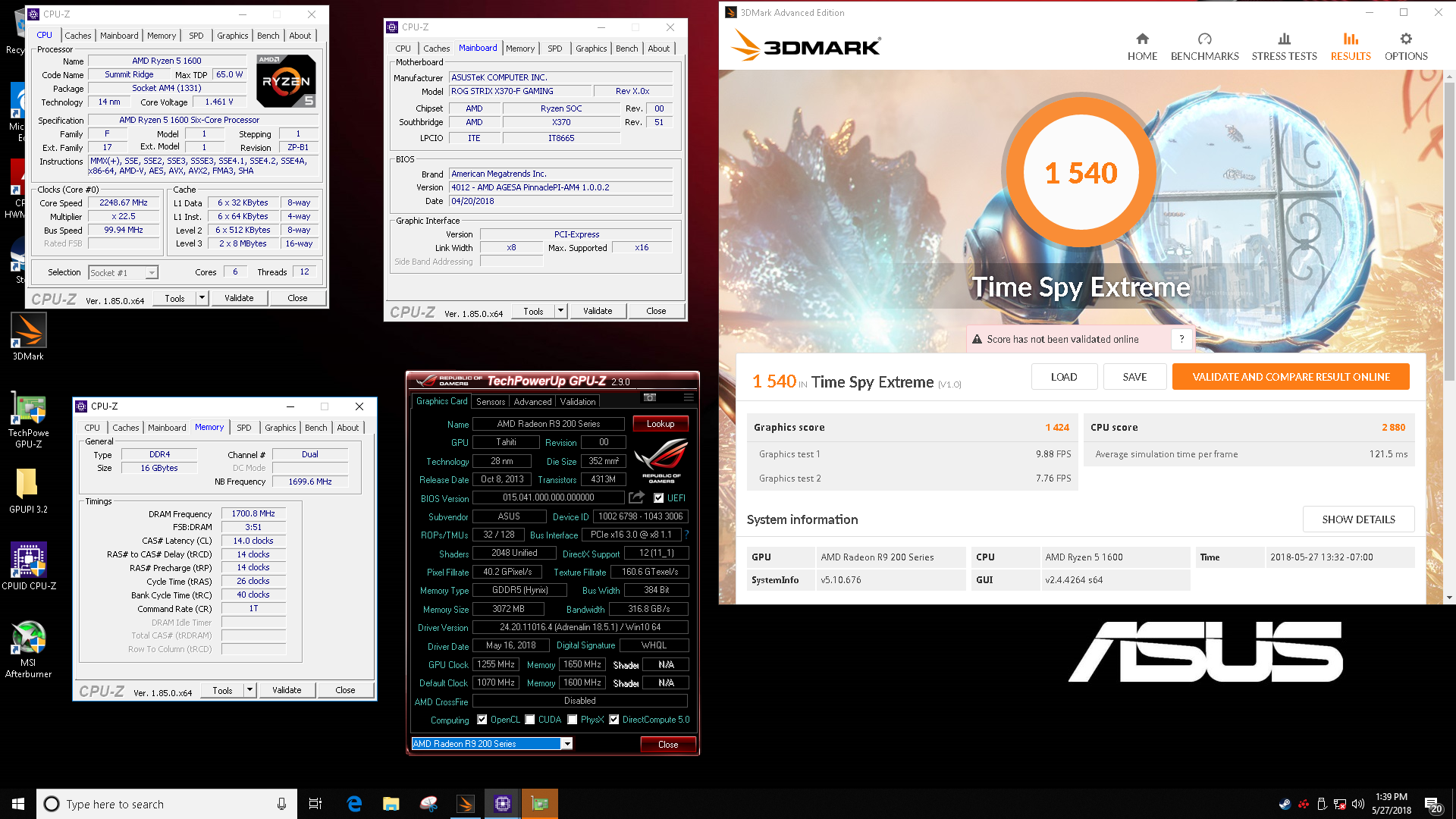
Task: Open the BENCHMARKS section in 3DMark
Action: pyautogui.click(x=1204, y=47)
